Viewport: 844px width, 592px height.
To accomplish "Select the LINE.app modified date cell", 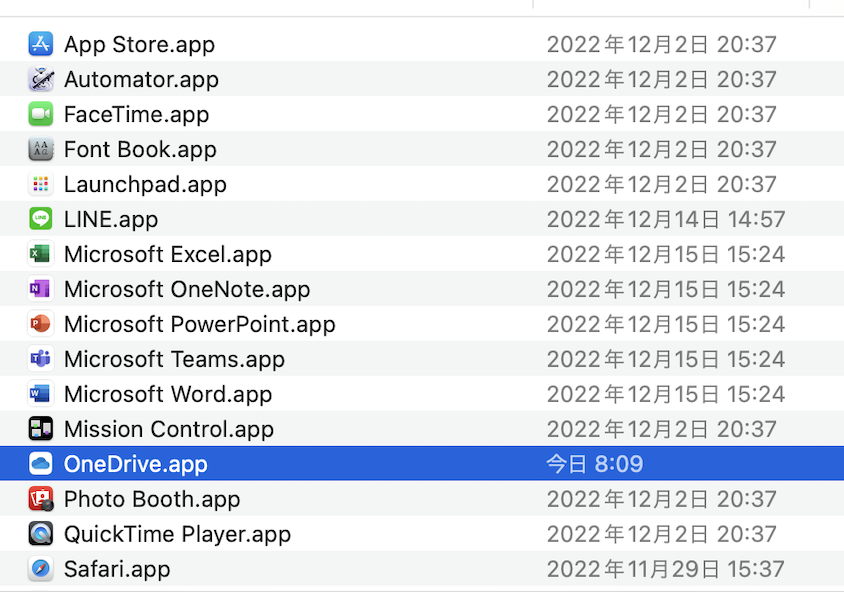I will 666,219.
